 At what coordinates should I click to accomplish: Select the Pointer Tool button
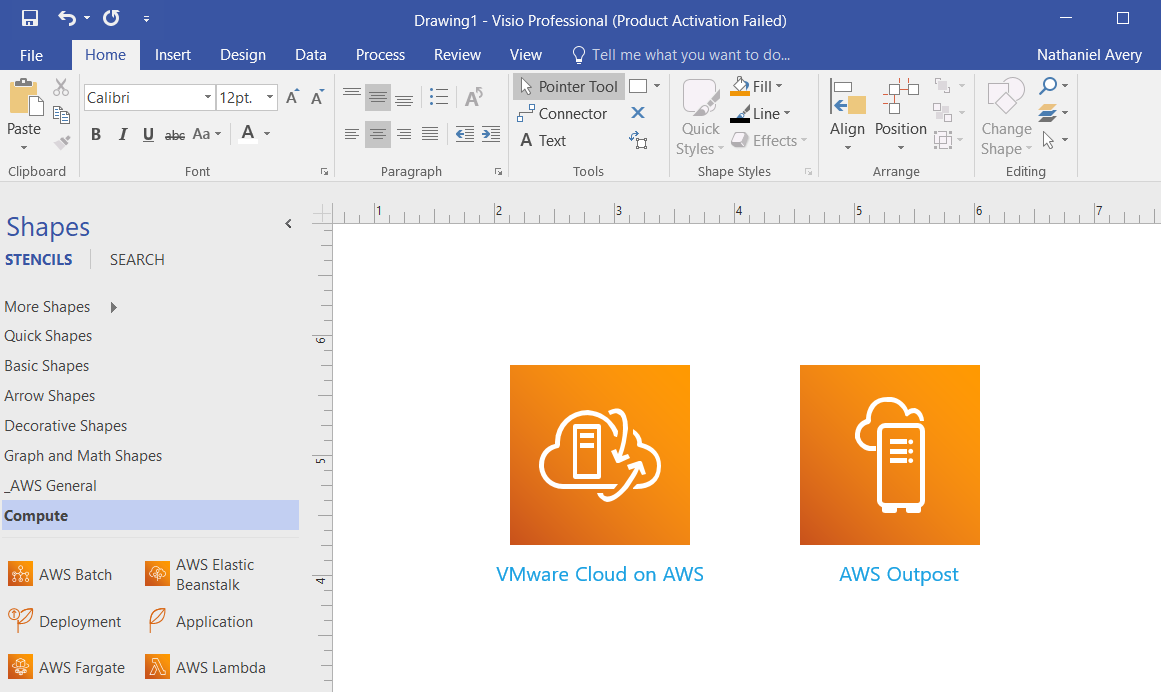(x=569, y=87)
